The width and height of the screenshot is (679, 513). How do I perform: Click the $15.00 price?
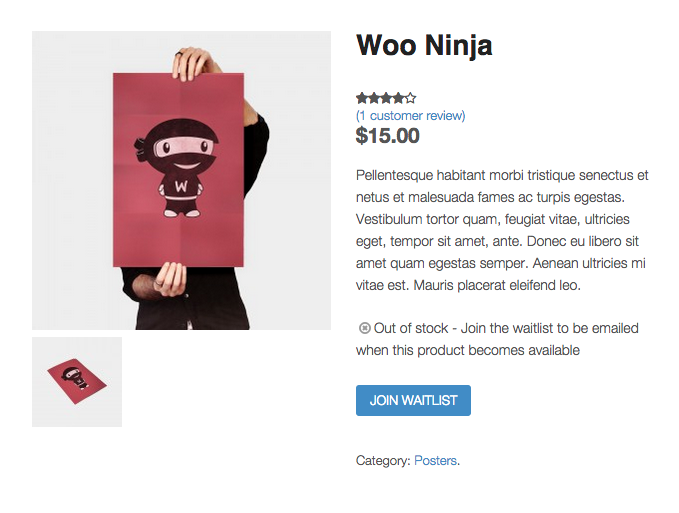[x=388, y=136]
